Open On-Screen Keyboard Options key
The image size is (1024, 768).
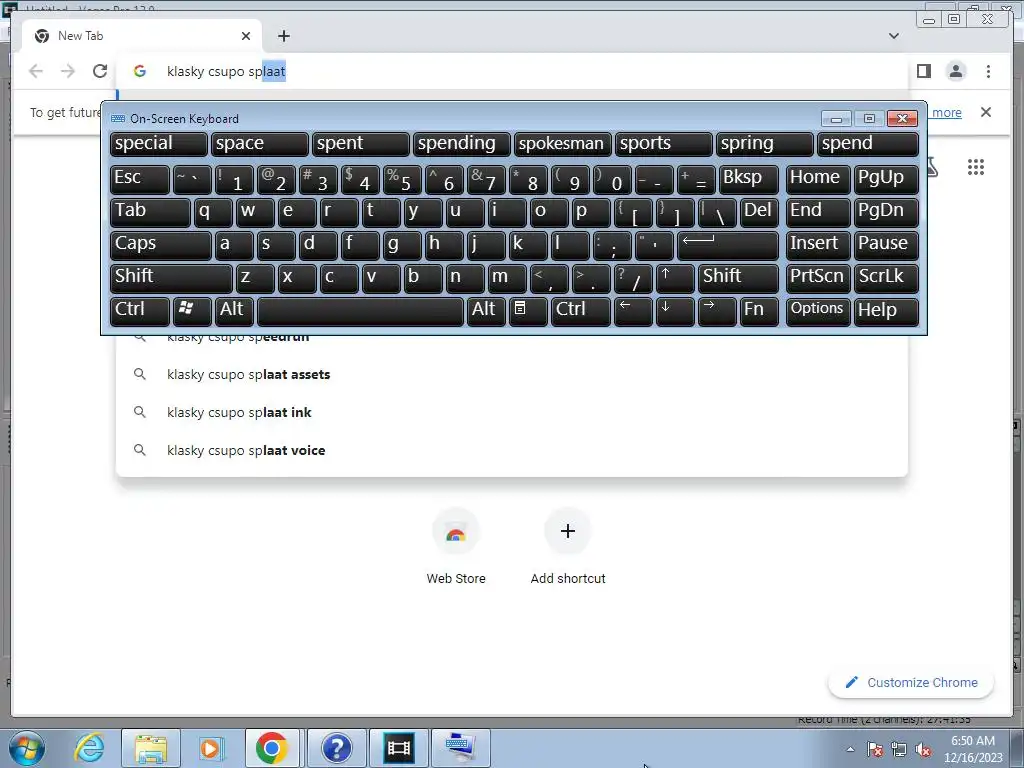(x=818, y=311)
